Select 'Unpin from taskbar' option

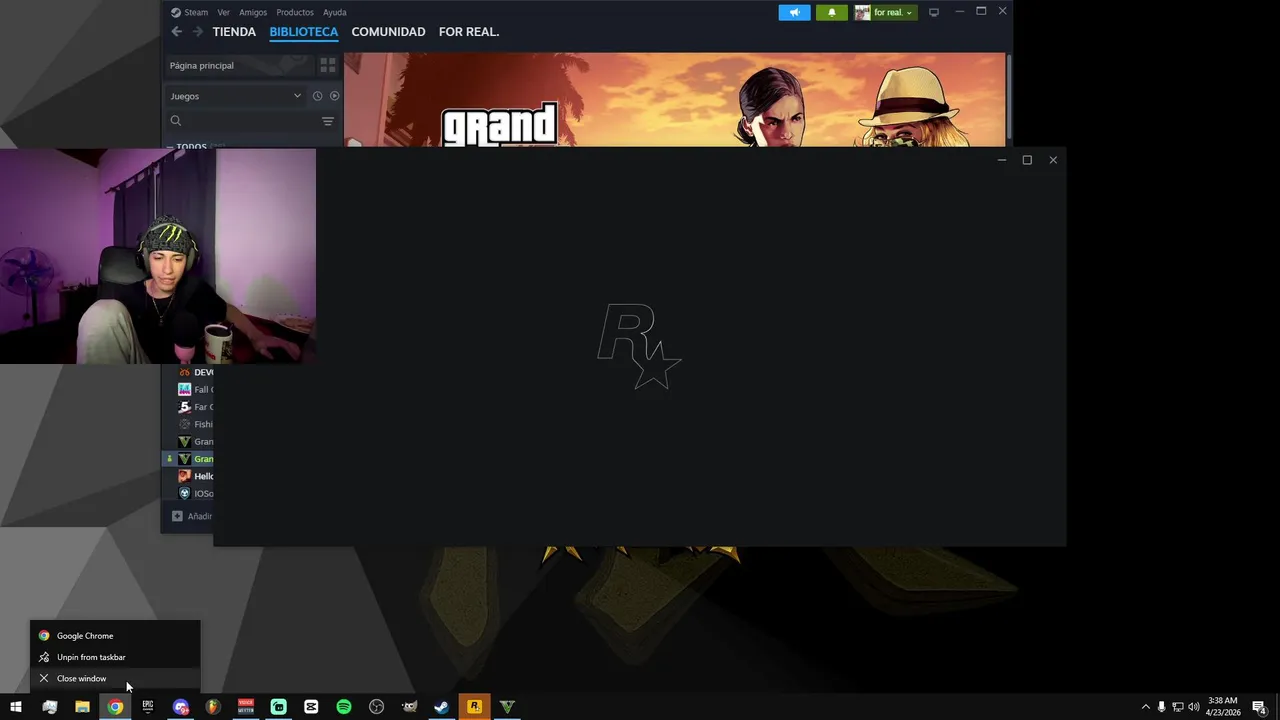[115, 657]
